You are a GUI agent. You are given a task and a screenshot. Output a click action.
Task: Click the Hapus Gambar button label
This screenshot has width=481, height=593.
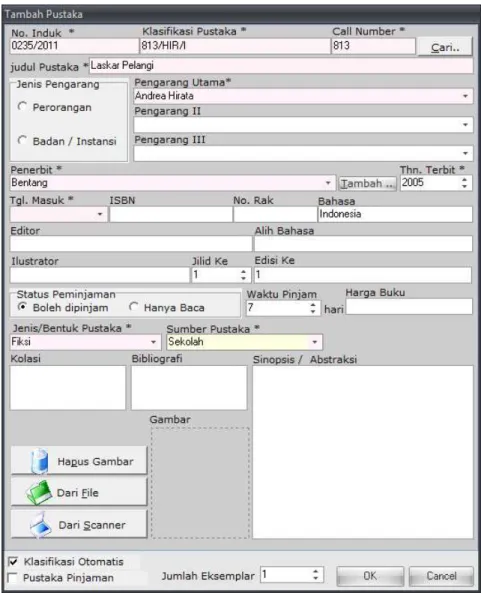[95, 461]
